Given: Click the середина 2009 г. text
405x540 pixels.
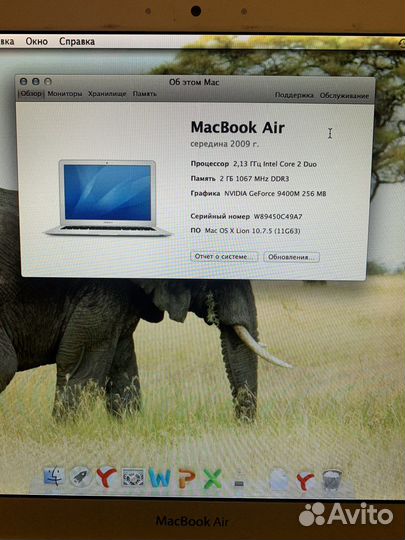Looking at the screenshot, I should 225,144.
